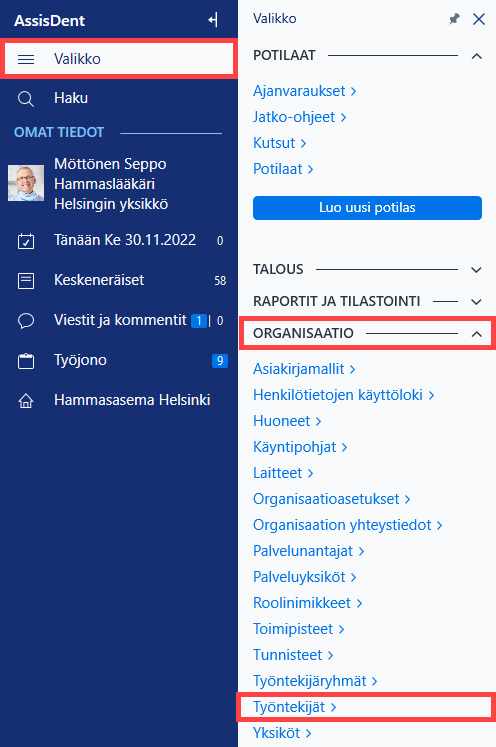Open the Jatko-ohjeet link

[299, 117]
